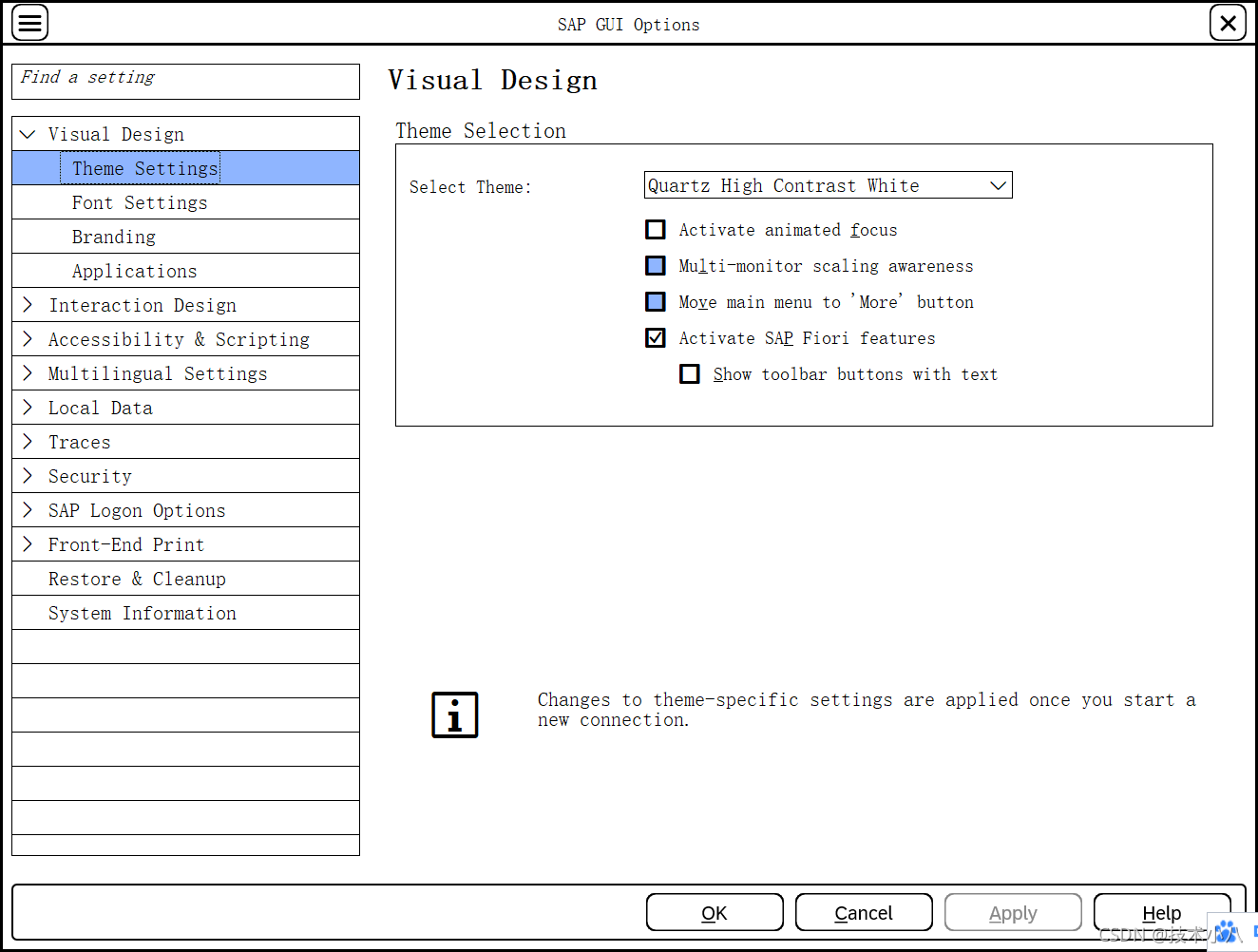Screen dimensions: 1258x952
Task: Open System Information
Action: (x=143, y=613)
